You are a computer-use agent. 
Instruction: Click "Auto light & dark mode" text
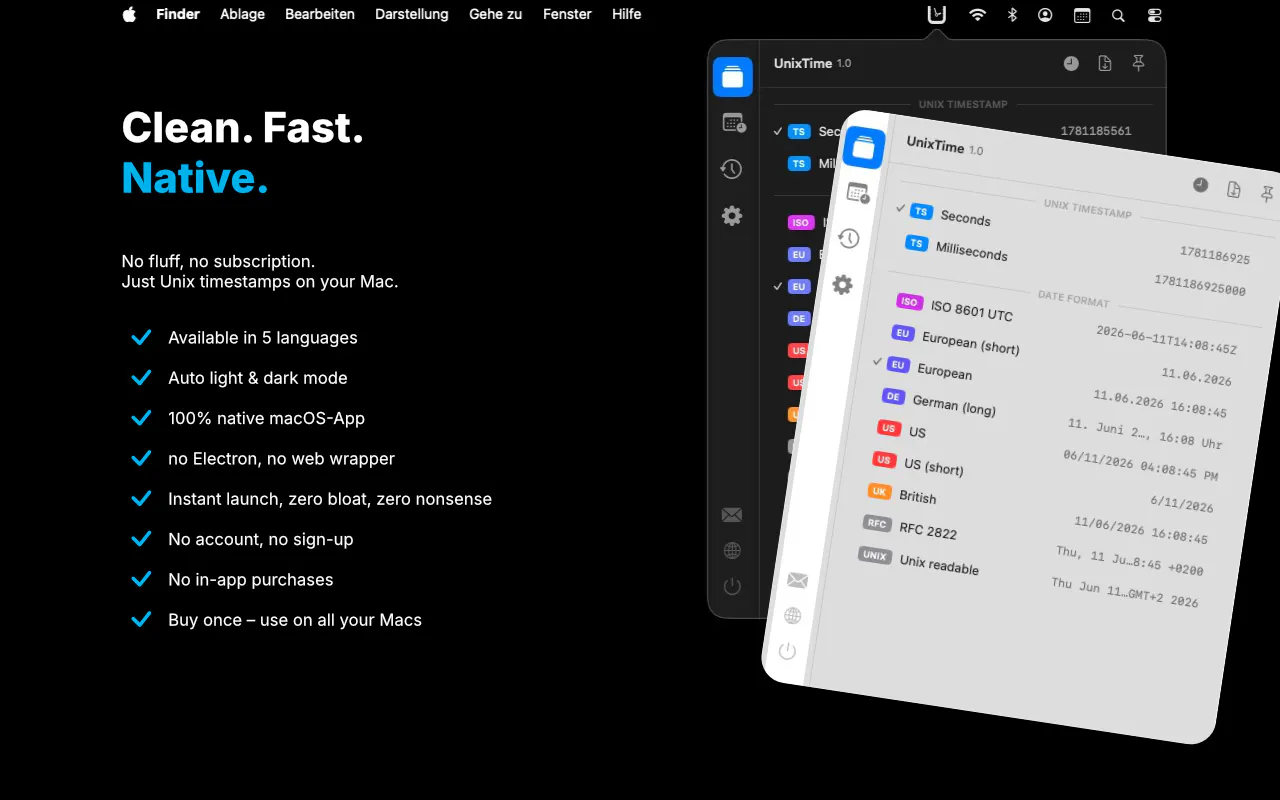point(258,378)
